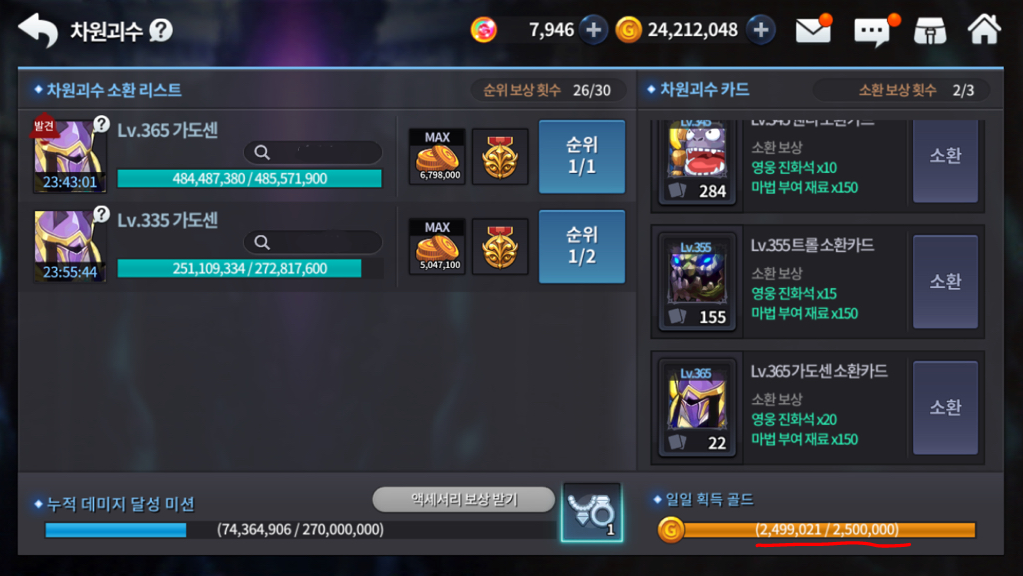Tap the back arrow icon
The width and height of the screenshot is (1023, 576).
(x=38, y=30)
